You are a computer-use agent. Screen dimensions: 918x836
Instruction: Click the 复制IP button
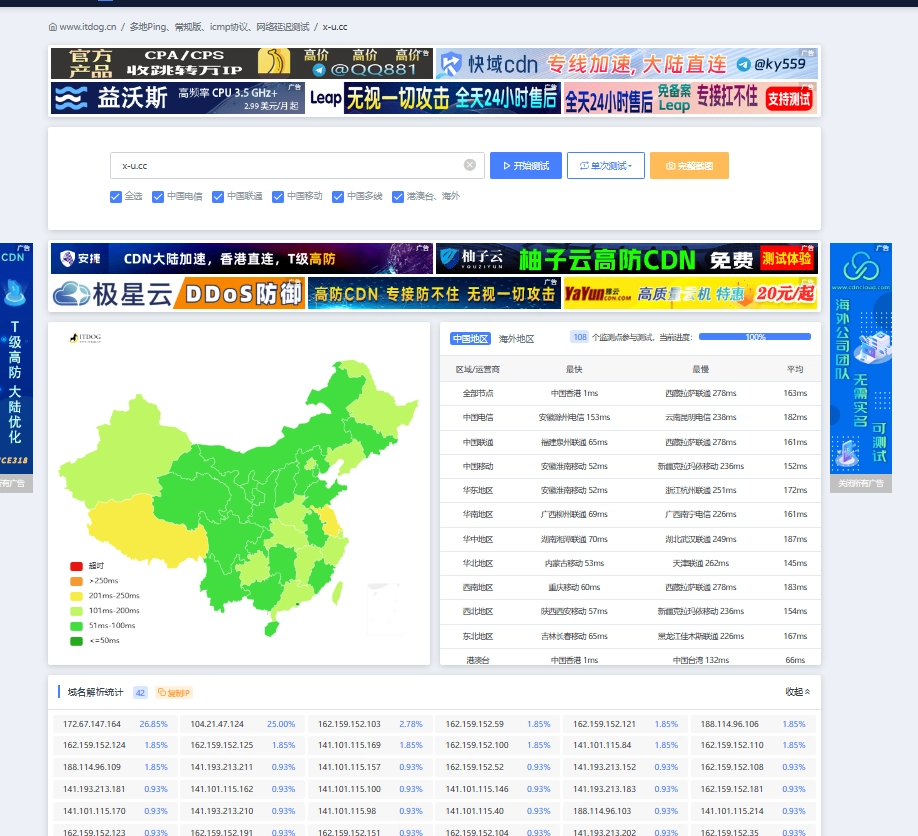click(x=174, y=693)
